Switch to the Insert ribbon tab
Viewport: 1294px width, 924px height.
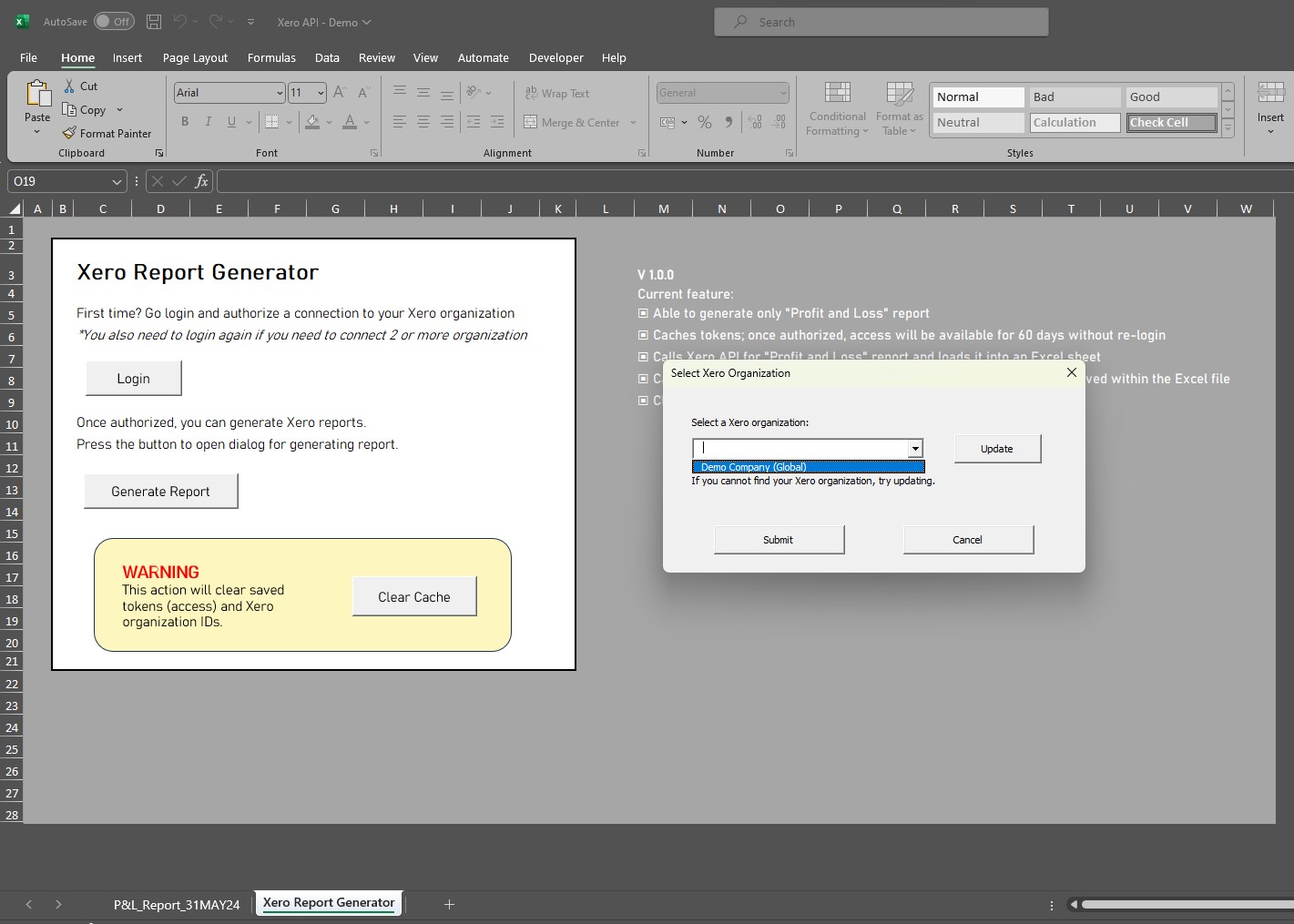[x=127, y=57]
